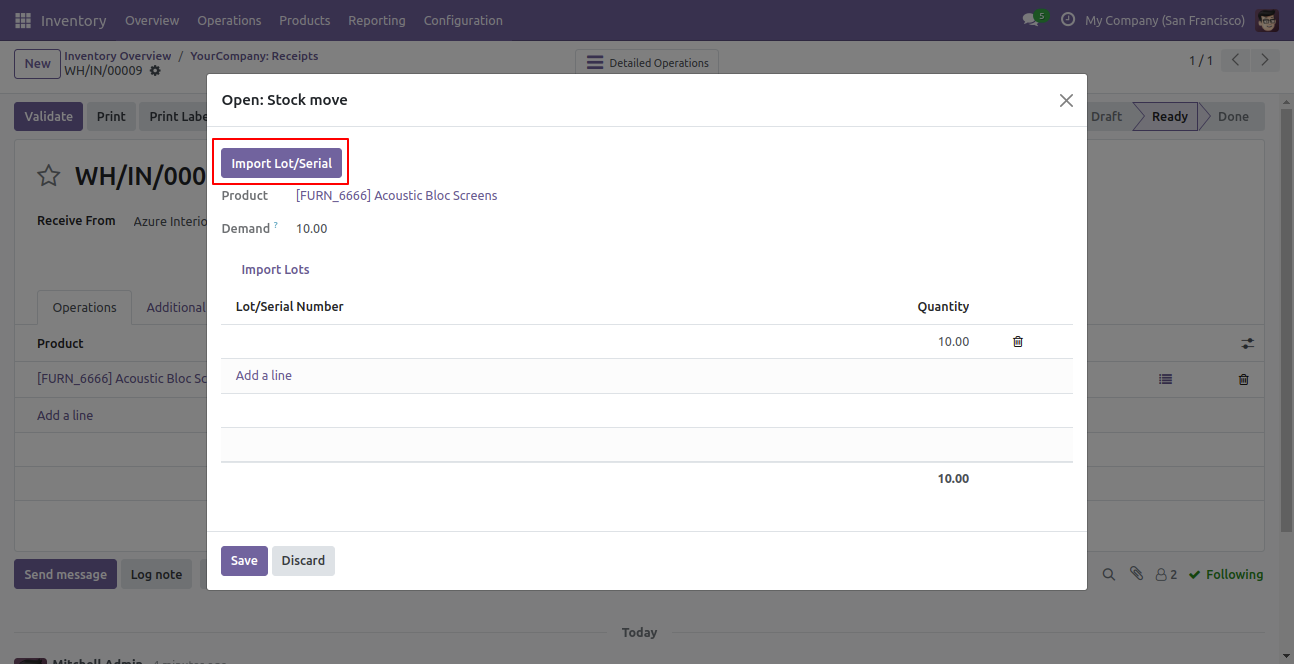Open the Products menu

coord(305,20)
